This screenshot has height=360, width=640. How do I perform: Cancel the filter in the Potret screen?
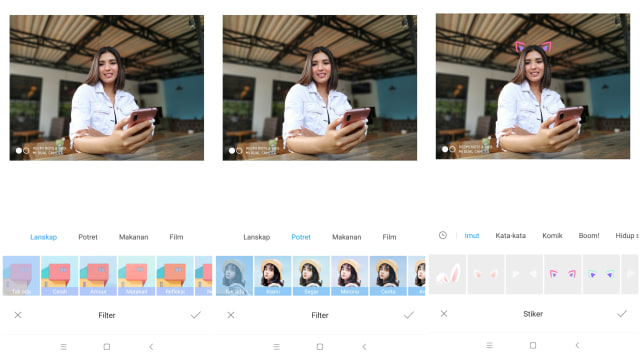tap(231, 315)
